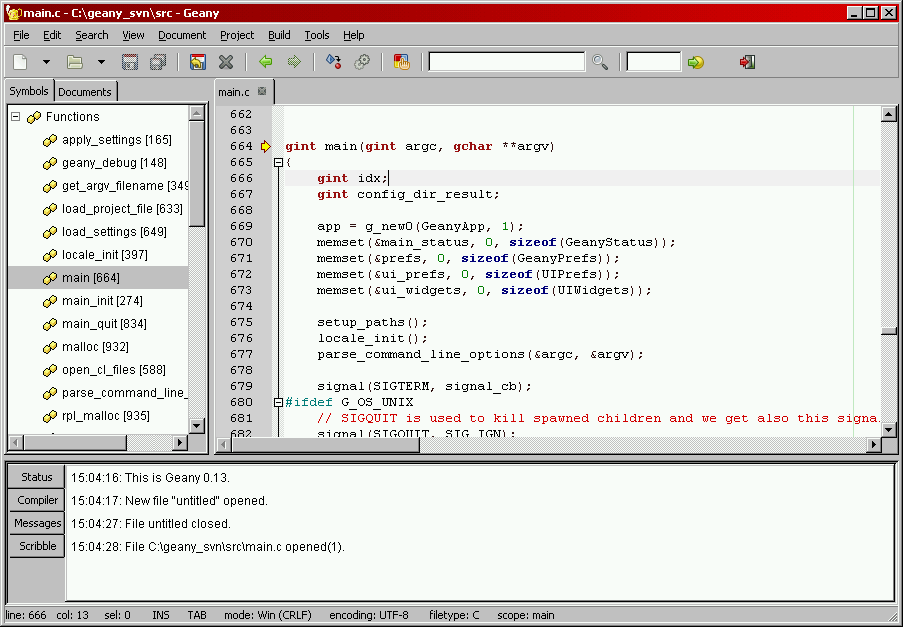Click the editor horizontal scroll-left arrow
The height and width of the screenshot is (627, 903).
[x=224, y=444]
